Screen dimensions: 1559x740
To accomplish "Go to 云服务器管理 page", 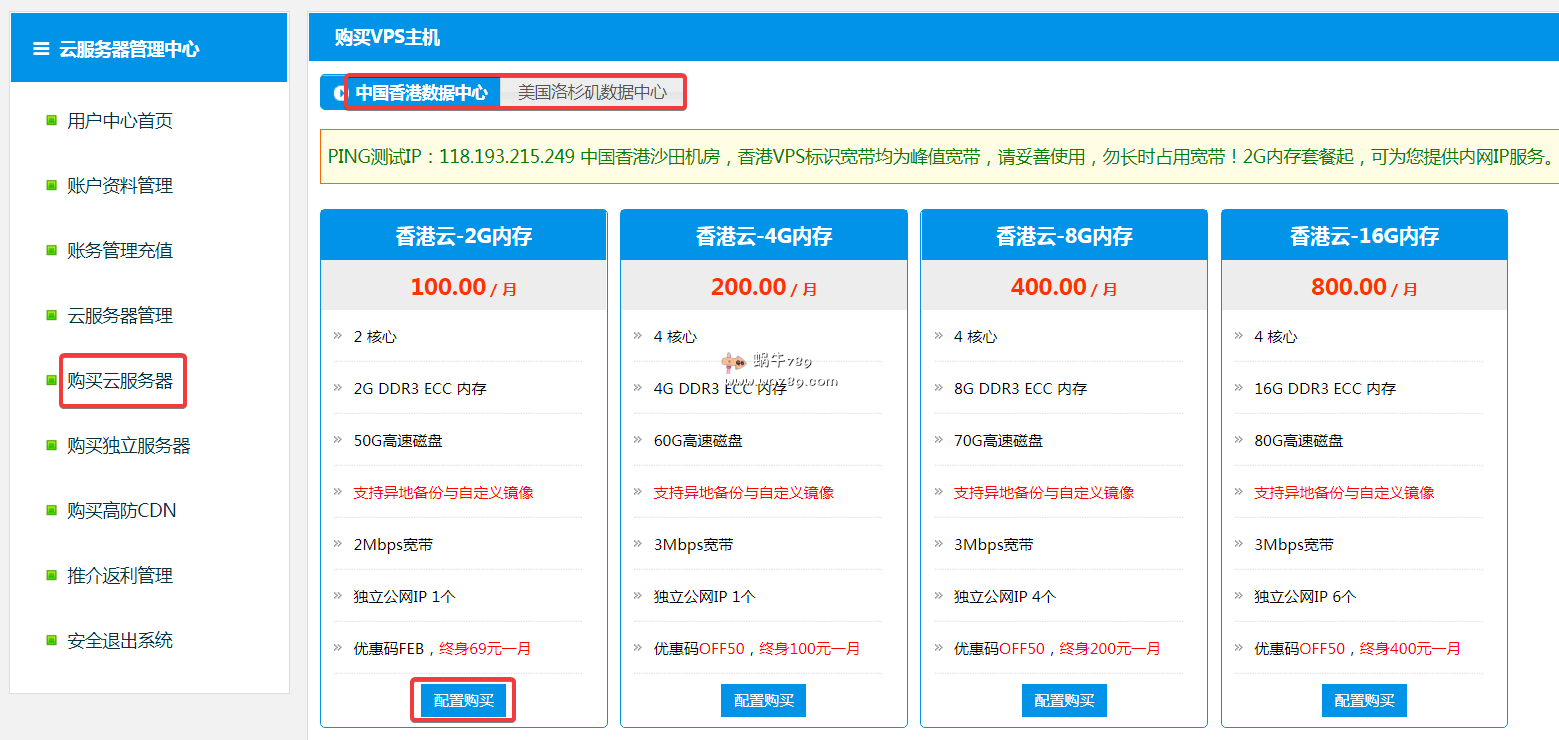I will pyautogui.click(x=120, y=316).
